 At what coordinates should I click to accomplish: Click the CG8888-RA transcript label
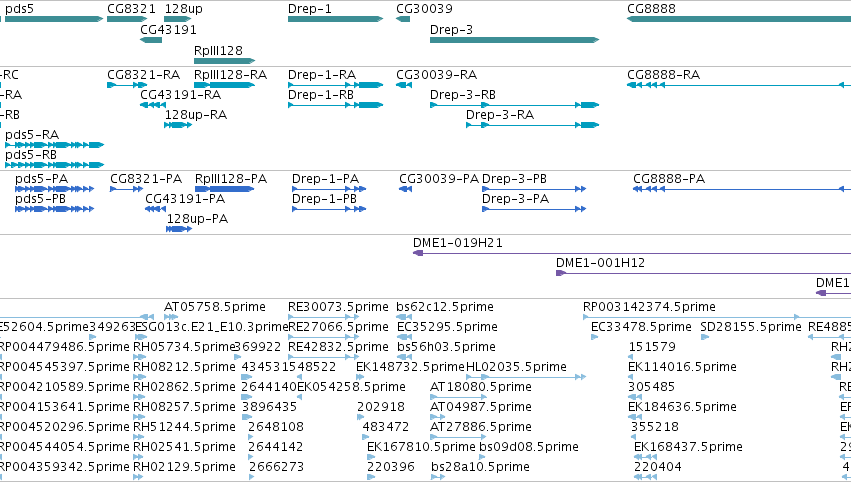click(663, 74)
